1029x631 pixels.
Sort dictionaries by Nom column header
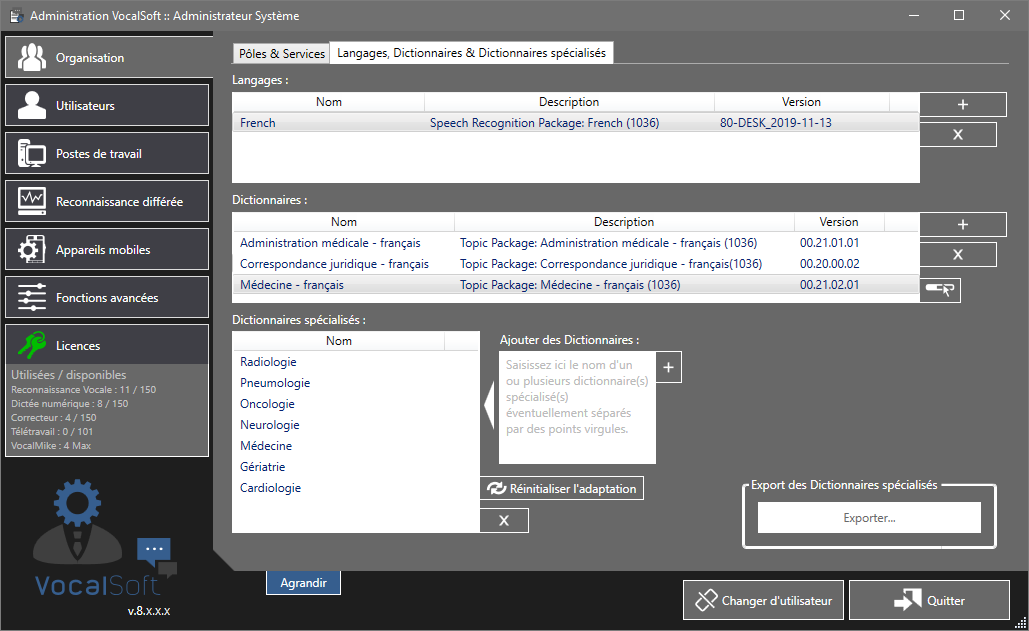click(x=344, y=222)
